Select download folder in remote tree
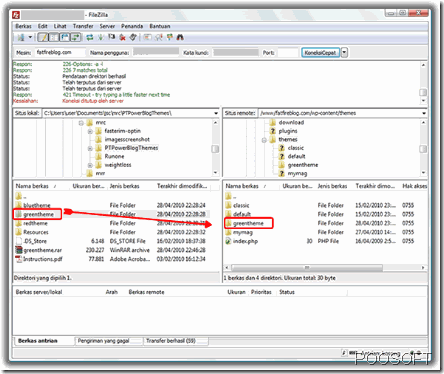Screen dimensions: 444x374 point(291,123)
